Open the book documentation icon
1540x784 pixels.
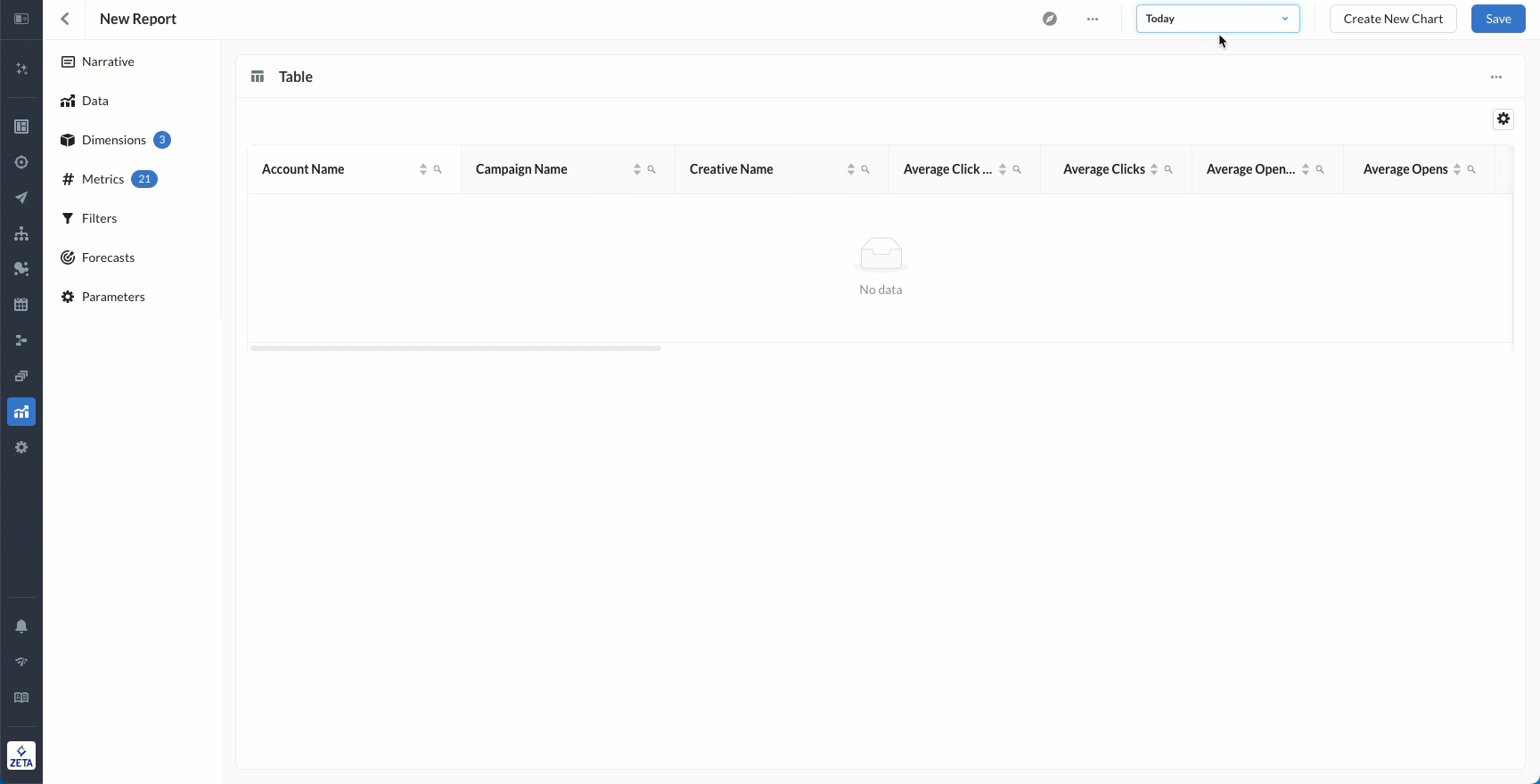point(21,698)
